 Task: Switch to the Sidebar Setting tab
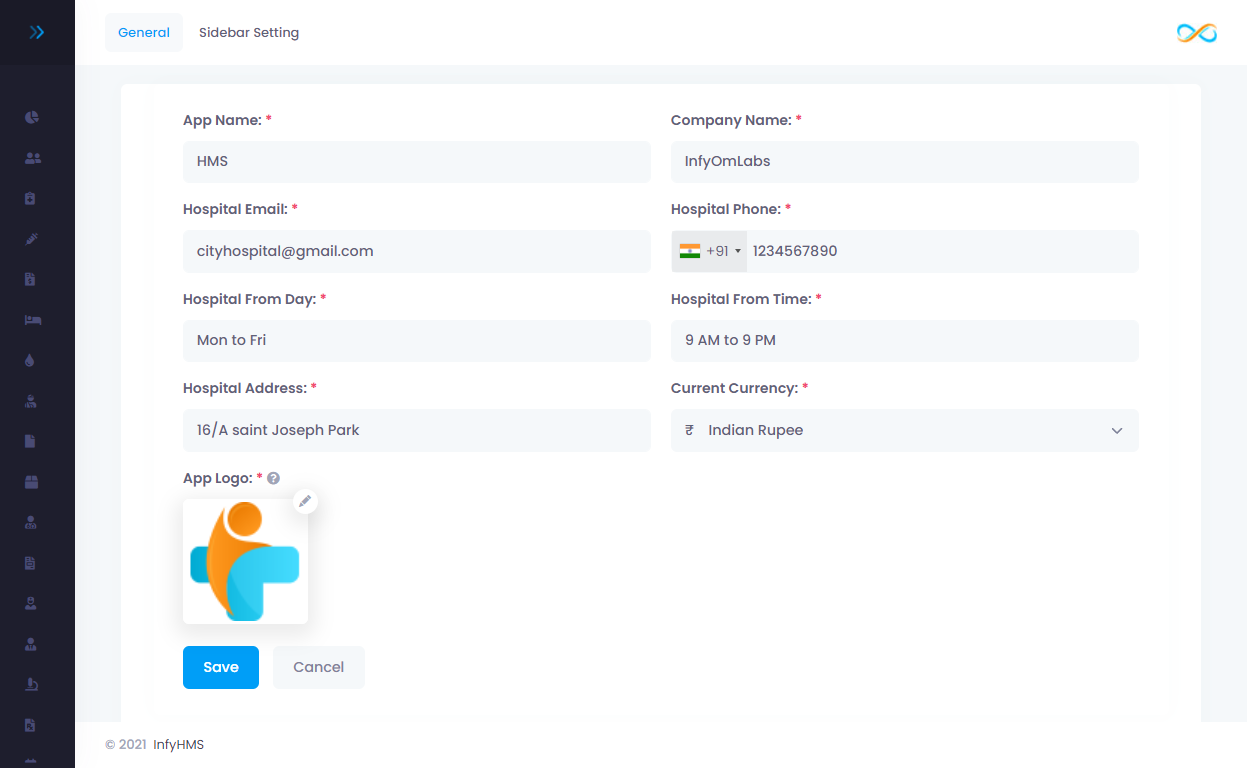(x=249, y=33)
